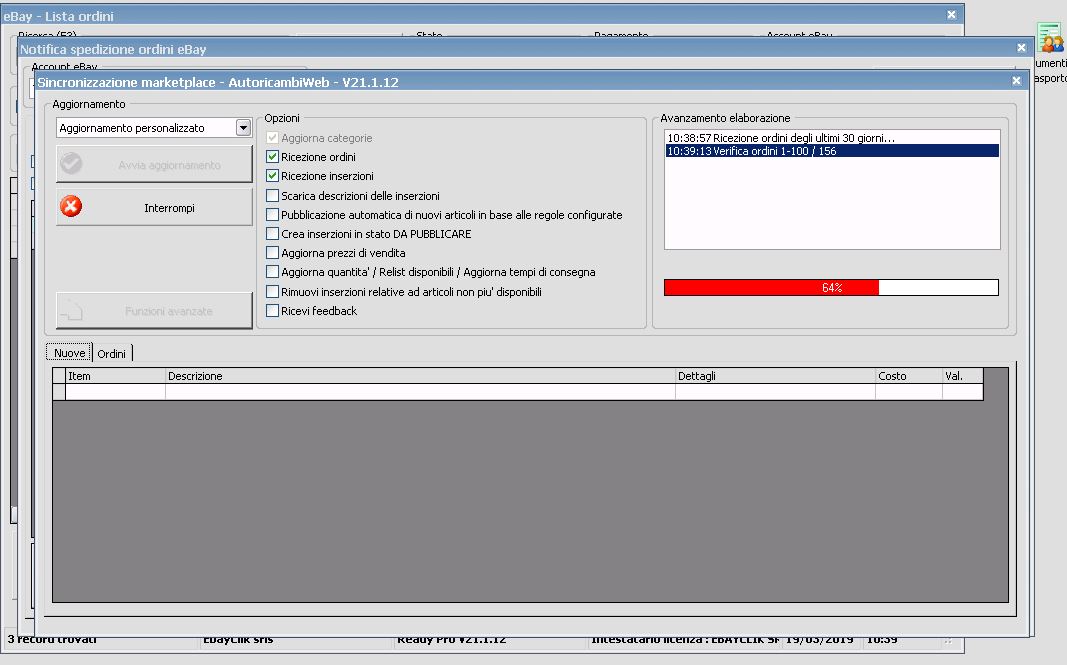Click the red X icon on Interrompi
1067x665 pixels.
click(x=71, y=206)
